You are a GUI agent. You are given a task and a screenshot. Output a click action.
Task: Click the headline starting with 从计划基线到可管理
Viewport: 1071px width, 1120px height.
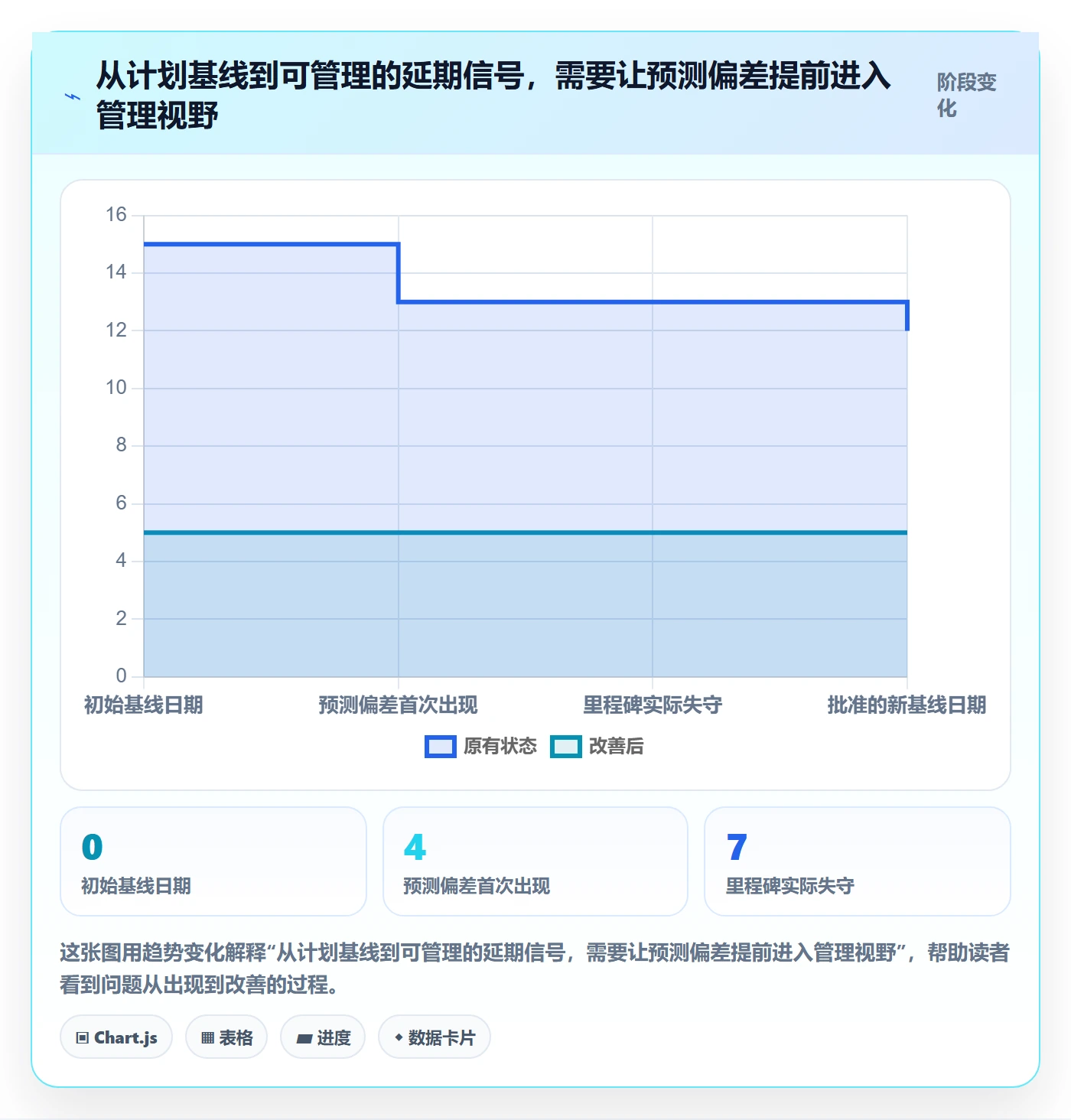tap(493, 96)
